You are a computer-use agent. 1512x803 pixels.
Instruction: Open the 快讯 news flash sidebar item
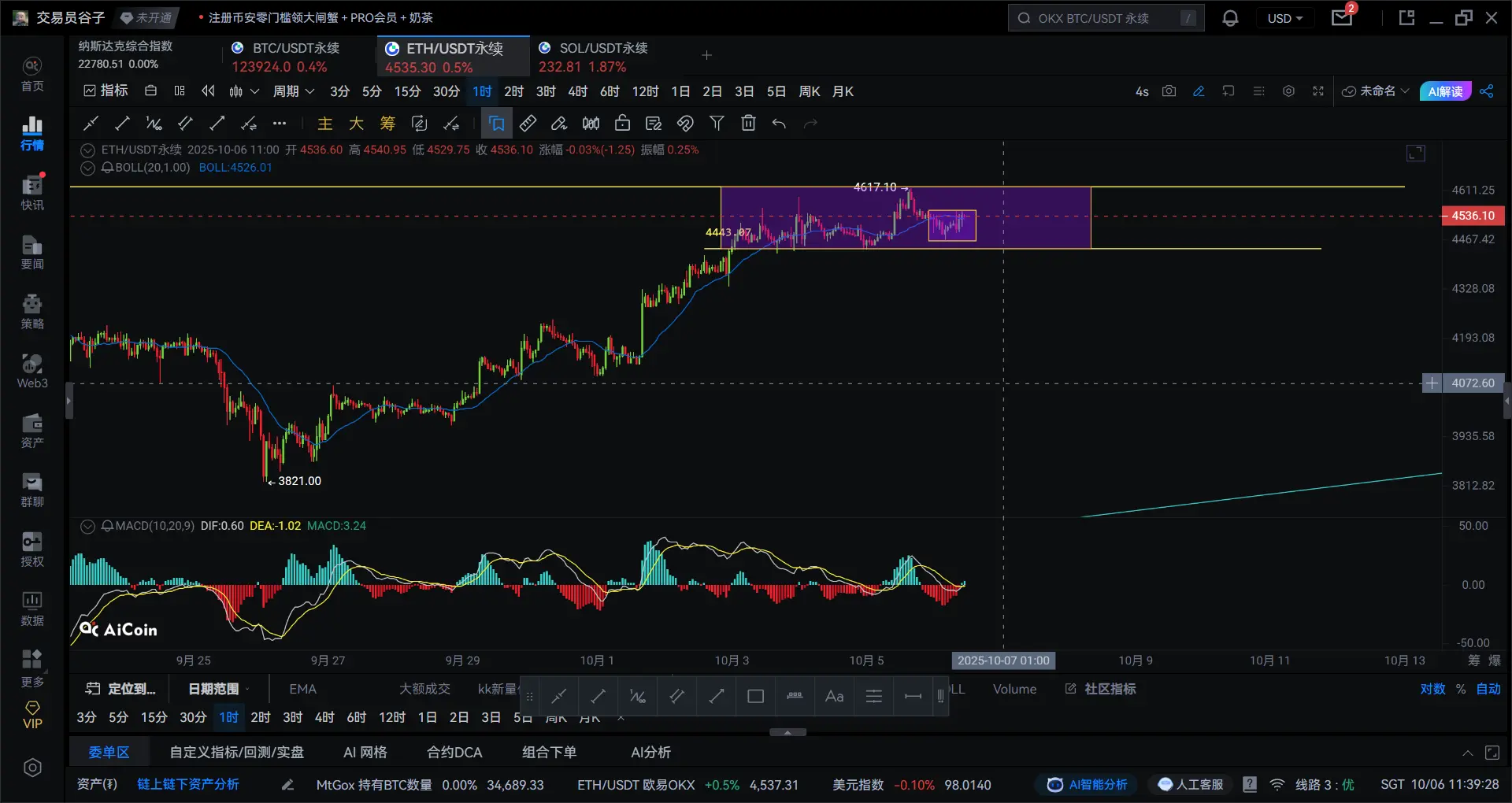point(32,194)
